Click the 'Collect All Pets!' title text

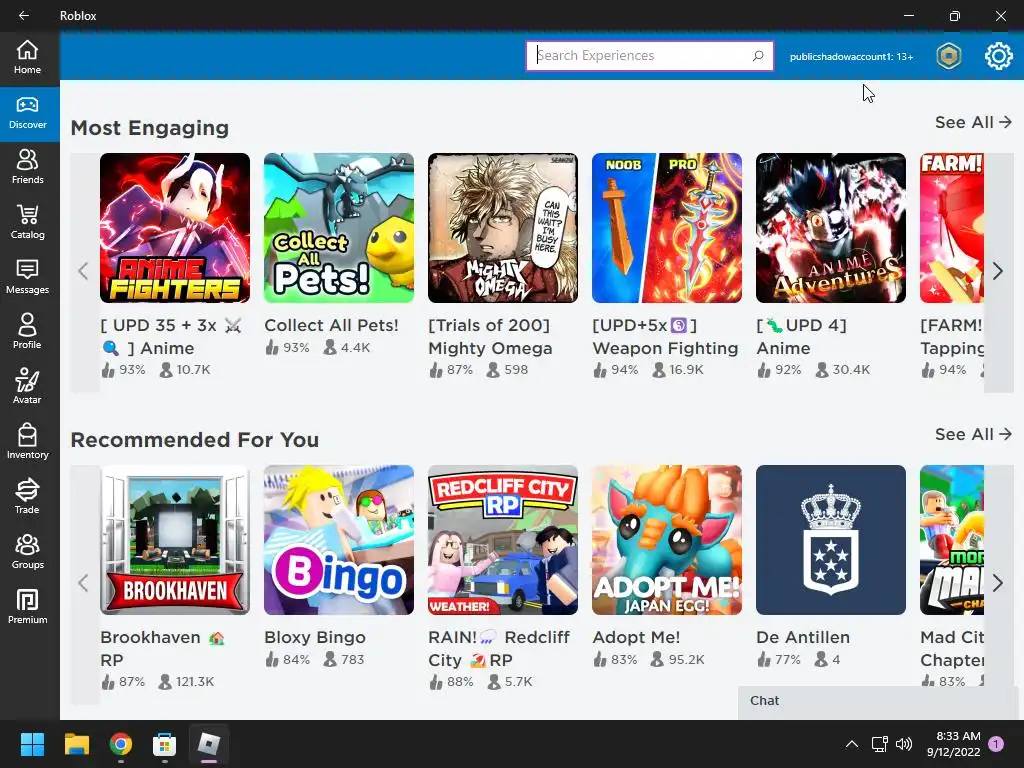331,325
